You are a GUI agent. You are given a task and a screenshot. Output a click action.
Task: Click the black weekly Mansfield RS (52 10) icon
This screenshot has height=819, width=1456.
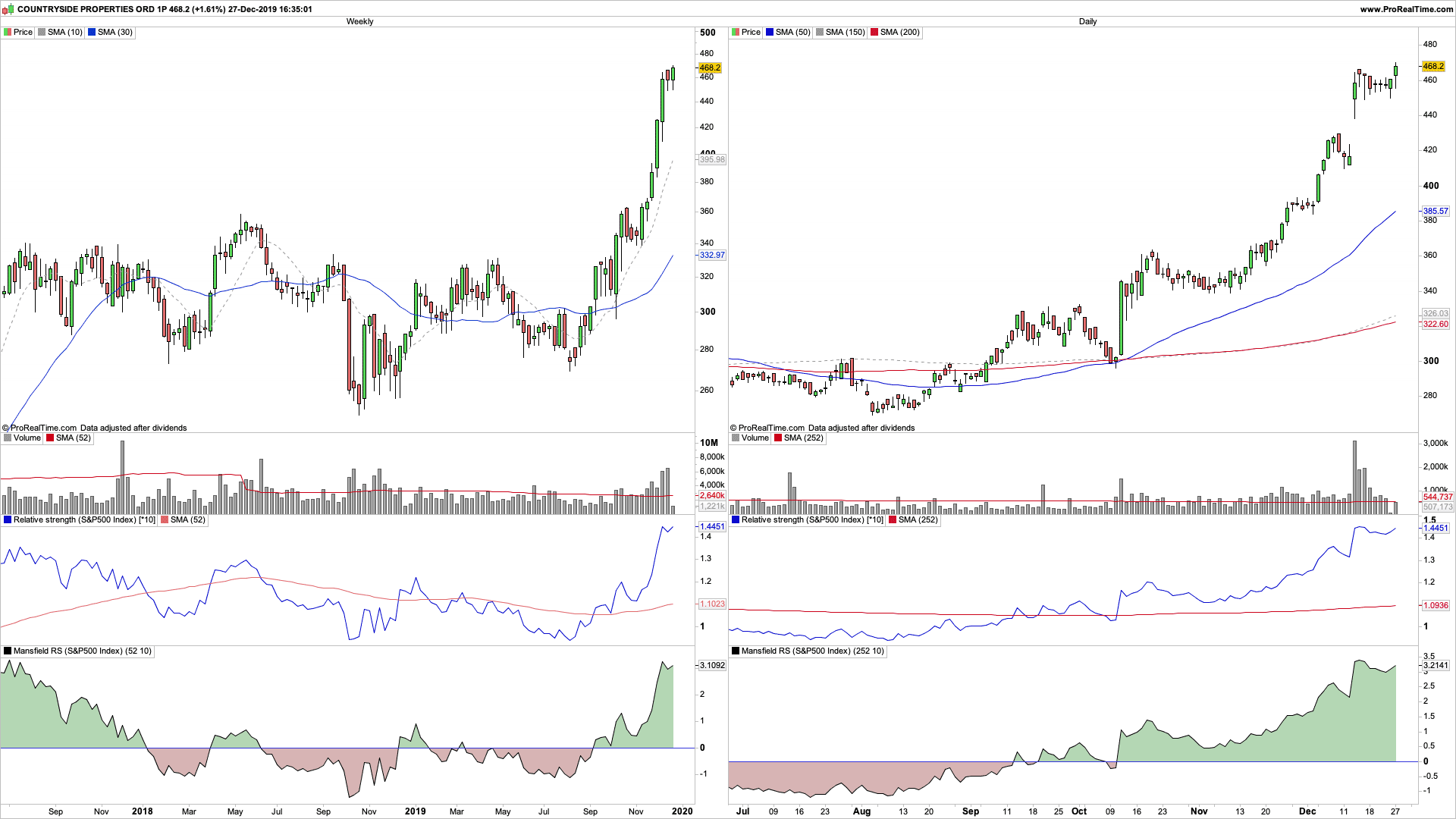(8, 651)
